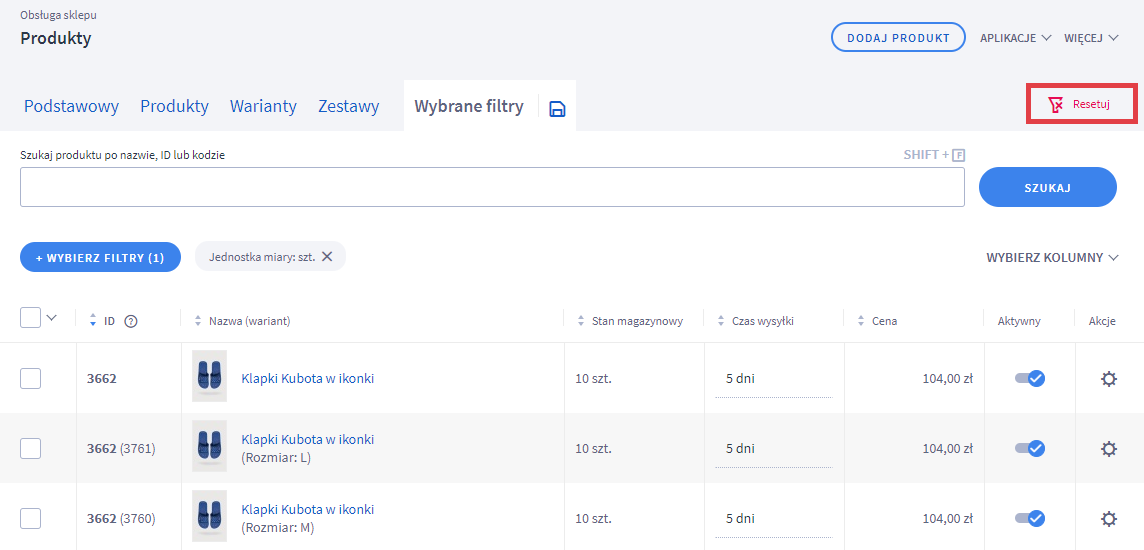Click the save filters floppy disk icon
Viewport: 1144px width, 550px height.
pyautogui.click(x=557, y=108)
